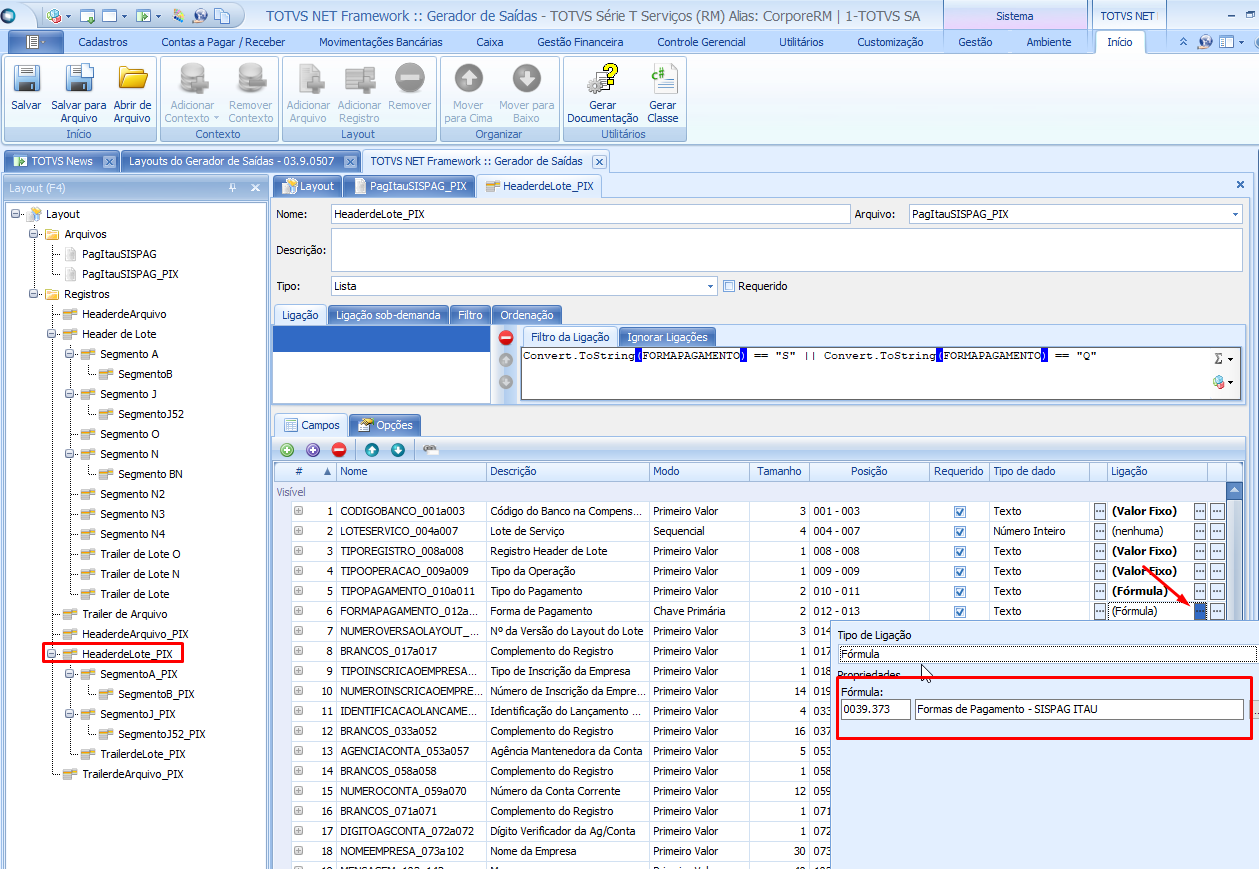The image size is (1259, 869).
Task: Collapse the Header de Lote tree node
Action: click(x=50, y=334)
